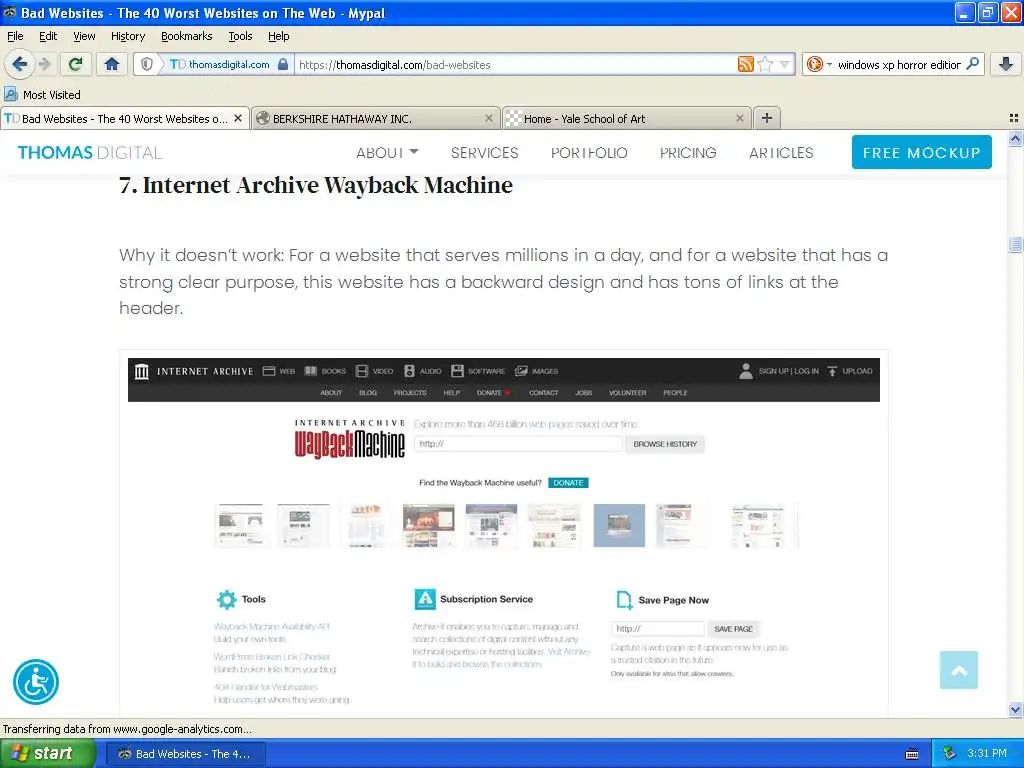Open the File menu
Viewport: 1024px width, 768px height.
click(x=15, y=36)
